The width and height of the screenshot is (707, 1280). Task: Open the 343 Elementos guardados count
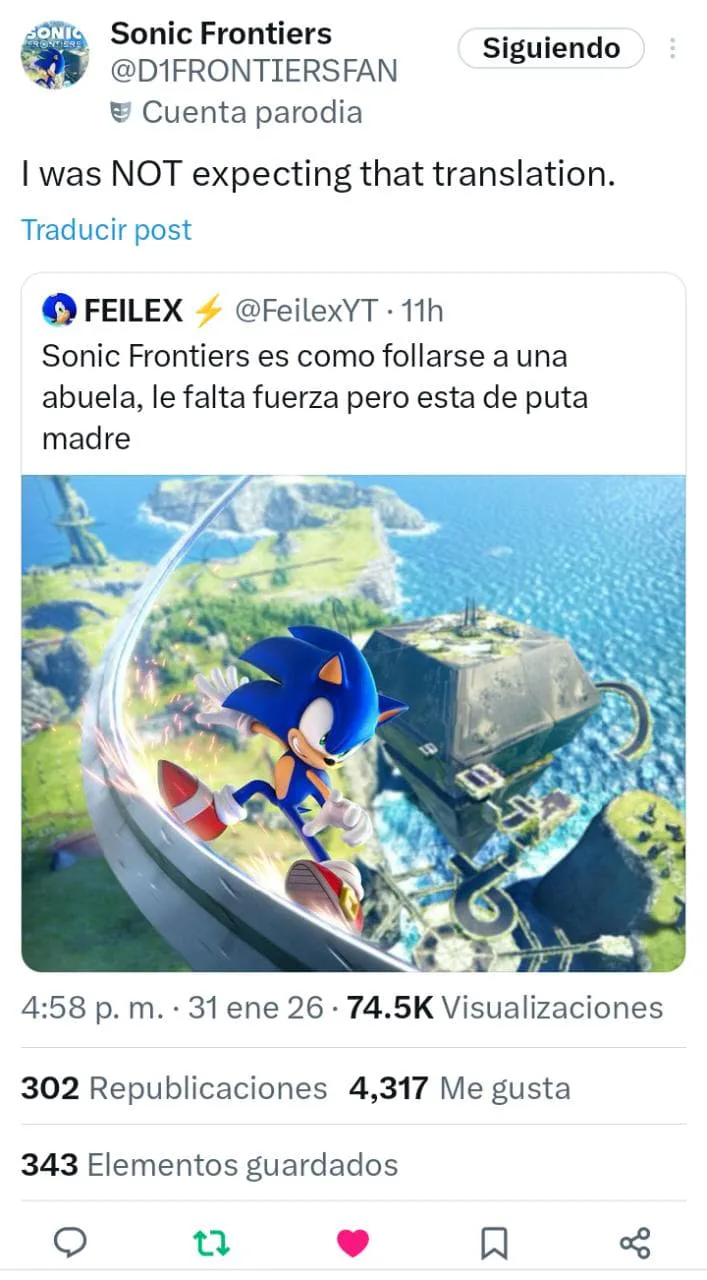tap(209, 1165)
